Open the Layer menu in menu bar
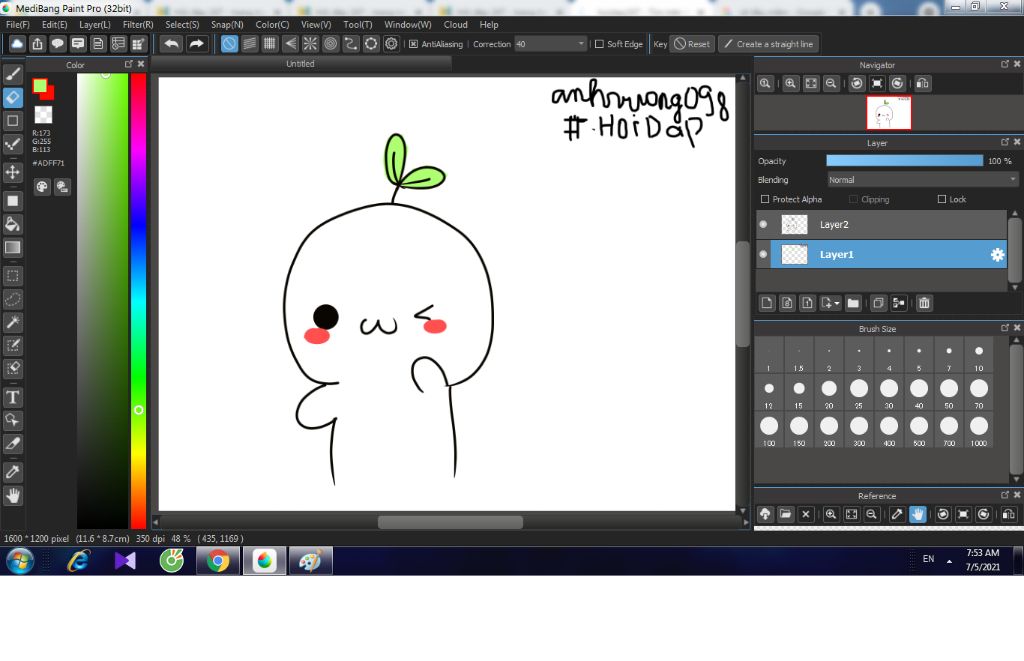The image size is (1024, 661). pyautogui.click(x=95, y=24)
